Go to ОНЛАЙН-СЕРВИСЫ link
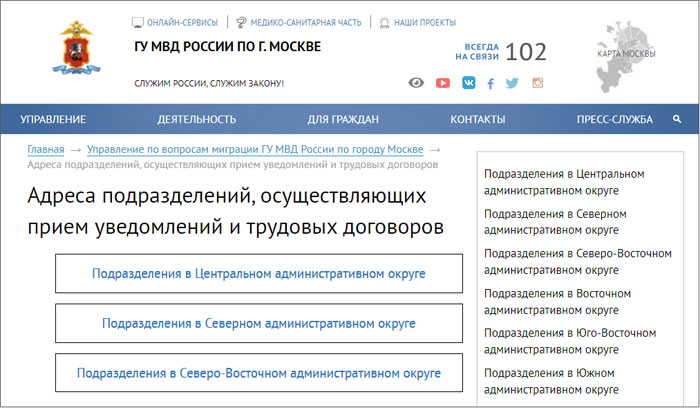 182,23
